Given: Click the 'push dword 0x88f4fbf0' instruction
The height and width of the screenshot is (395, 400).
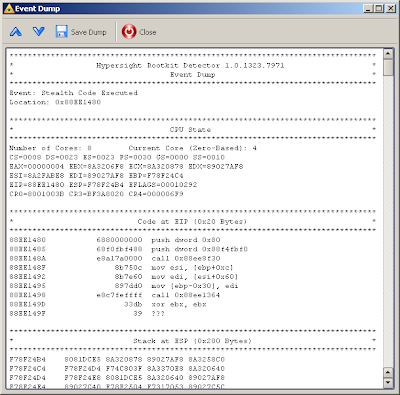Looking at the screenshot, I should tap(200, 249).
